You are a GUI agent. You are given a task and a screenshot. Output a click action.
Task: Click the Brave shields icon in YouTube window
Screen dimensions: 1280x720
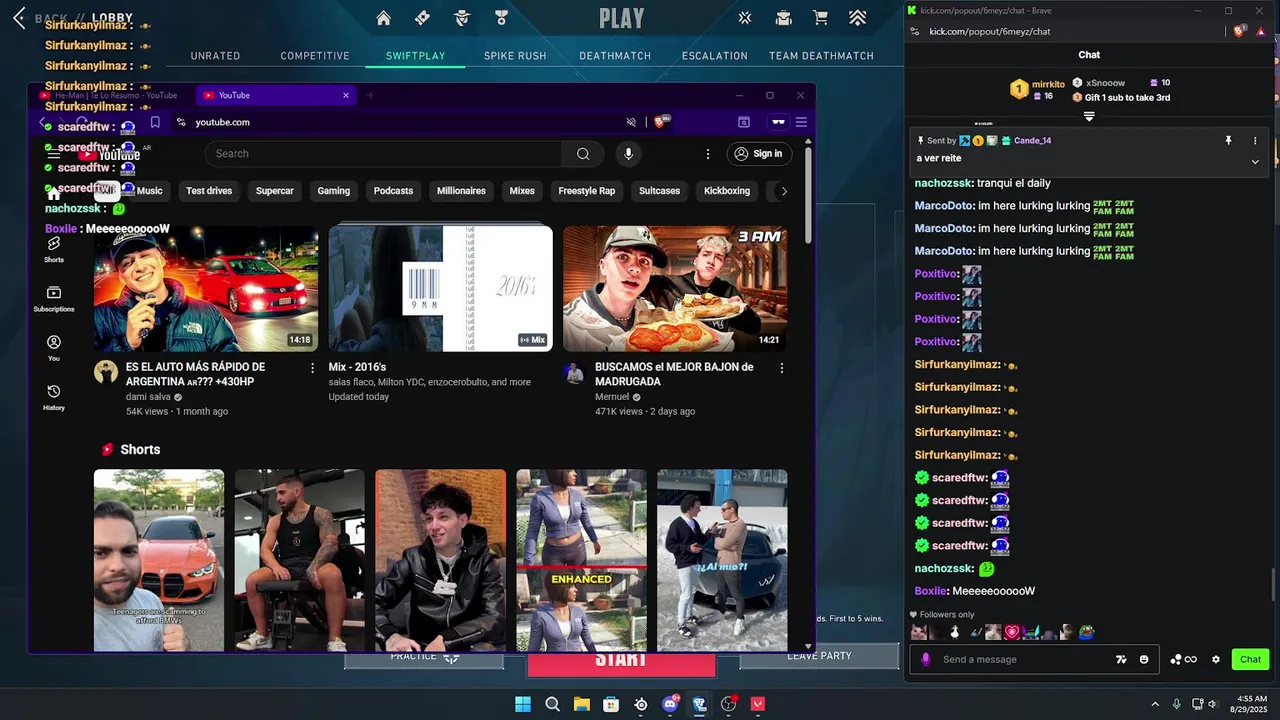661,122
